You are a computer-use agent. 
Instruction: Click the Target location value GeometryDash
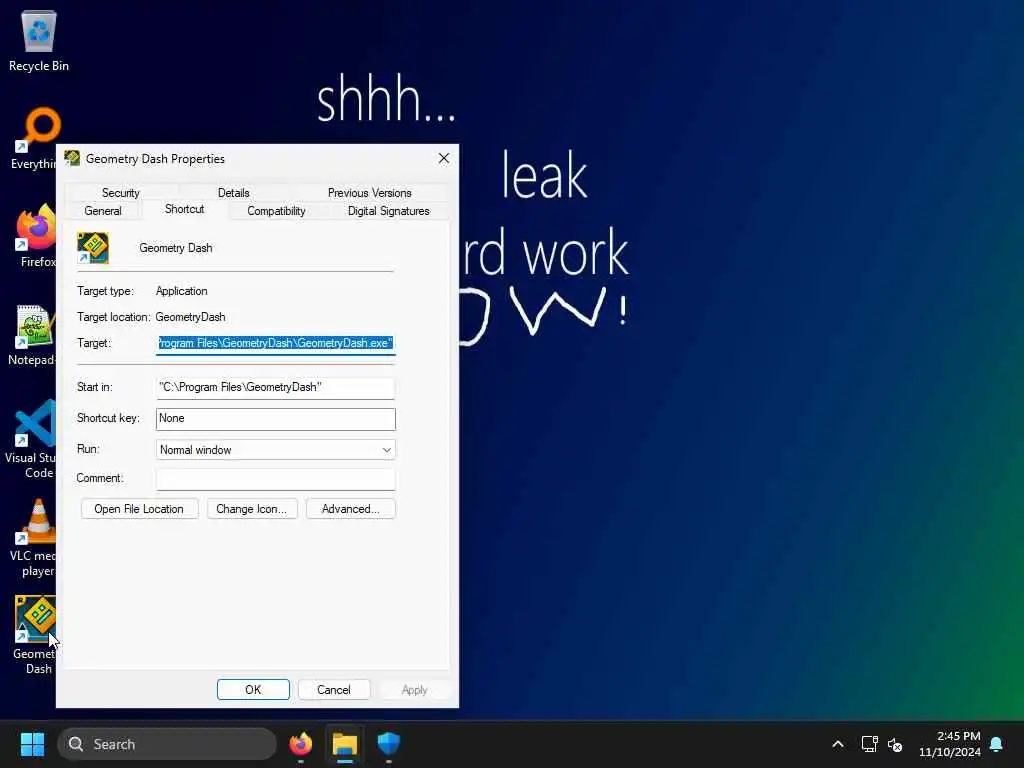tap(190, 317)
